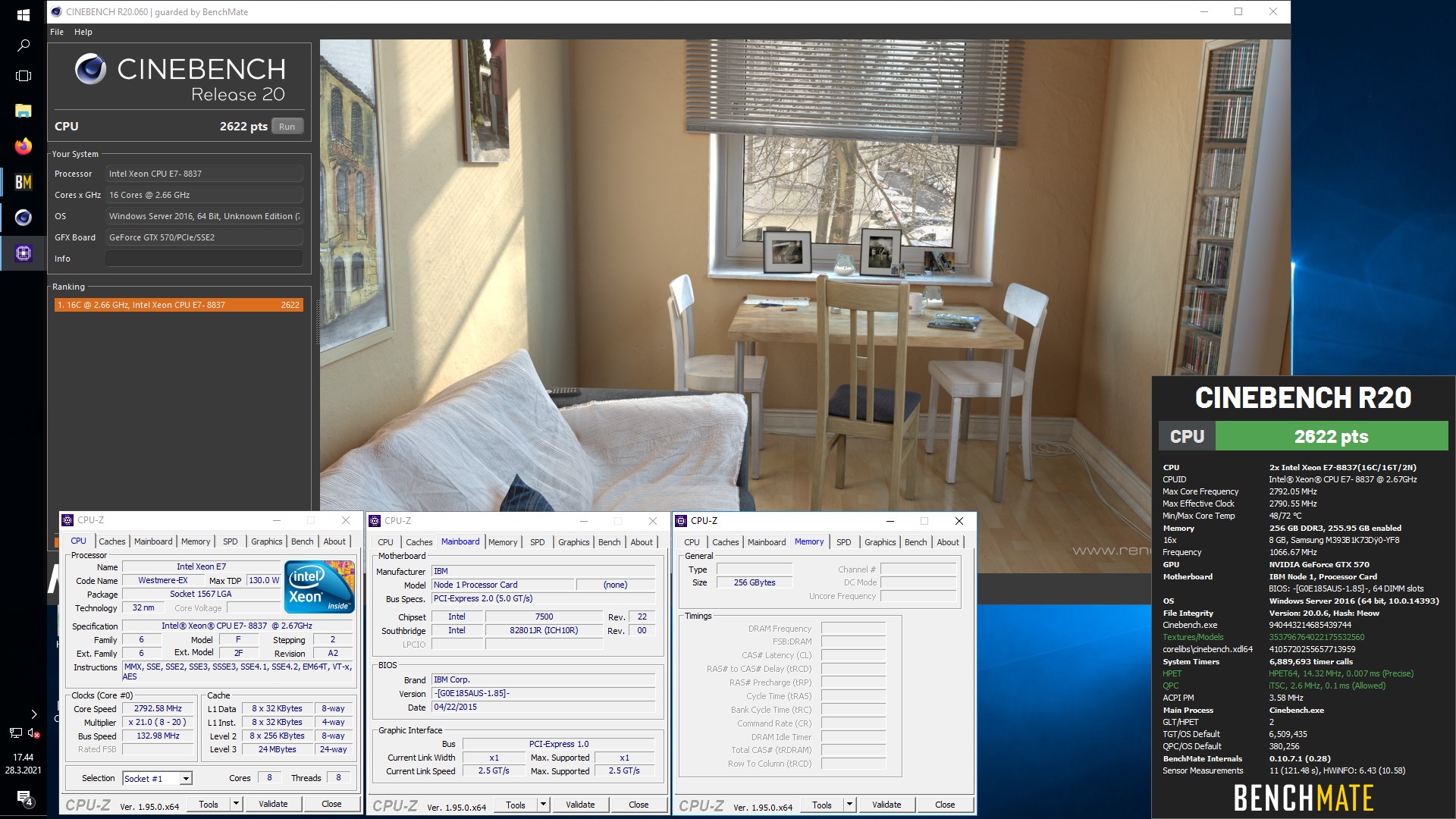Click the taskbar clock showing 17.44

23,764
